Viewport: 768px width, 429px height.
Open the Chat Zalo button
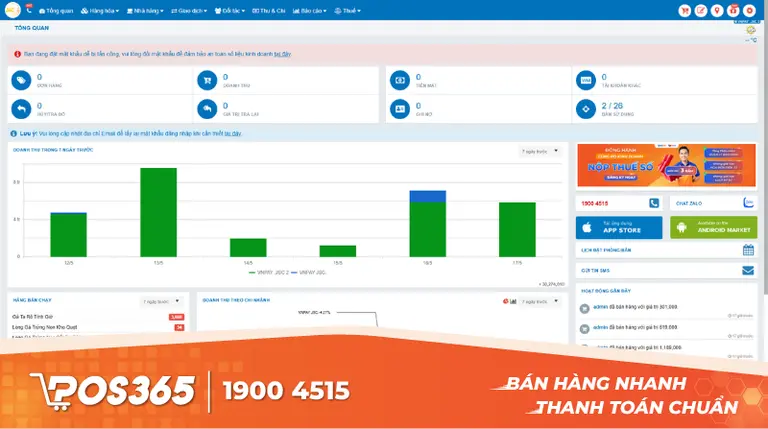click(x=713, y=203)
